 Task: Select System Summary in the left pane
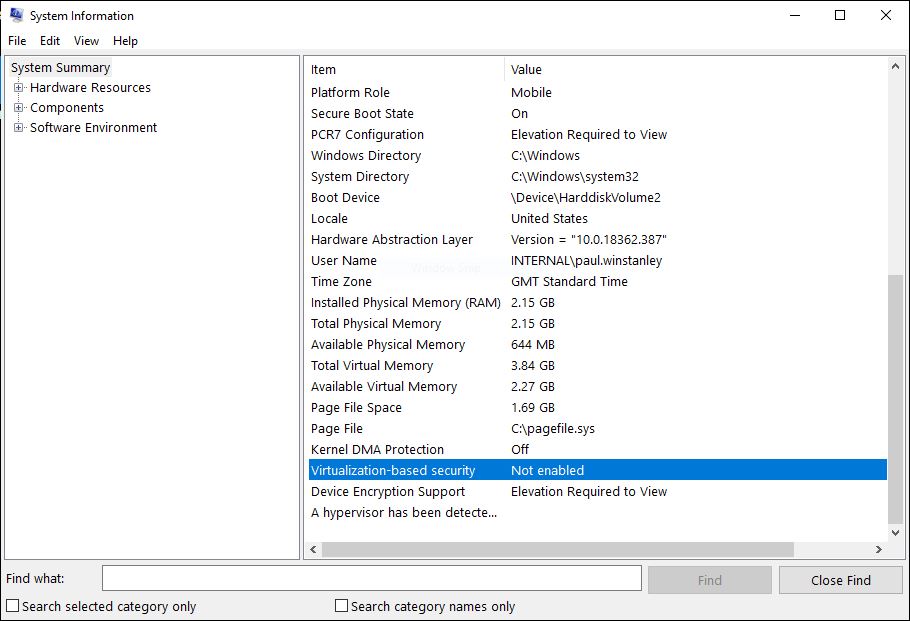(x=59, y=67)
